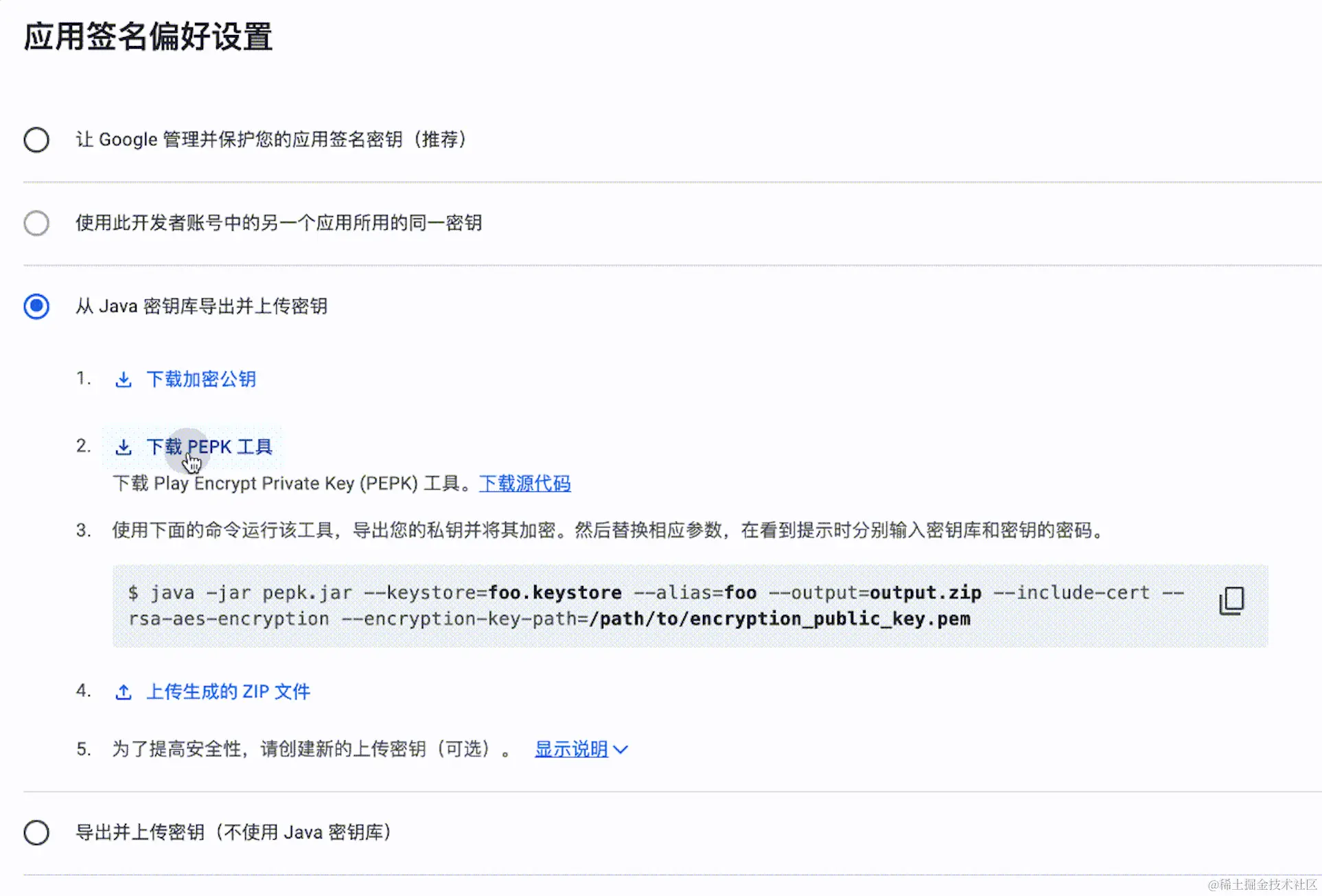Click the 从 Java 密钥库导出并上传密钥 label text

pos(201,306)
